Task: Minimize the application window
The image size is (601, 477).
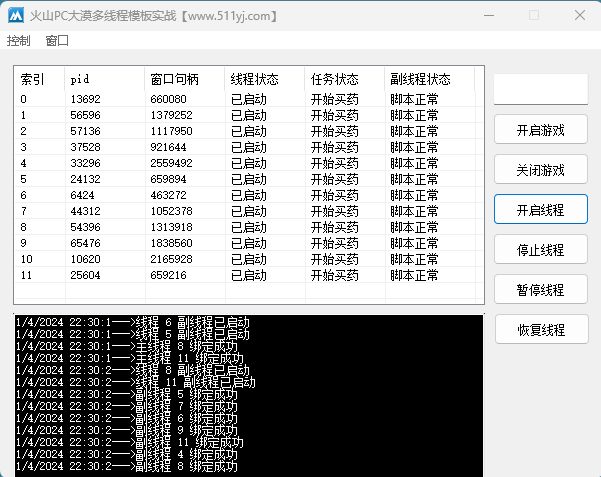Action: point(489,15)
